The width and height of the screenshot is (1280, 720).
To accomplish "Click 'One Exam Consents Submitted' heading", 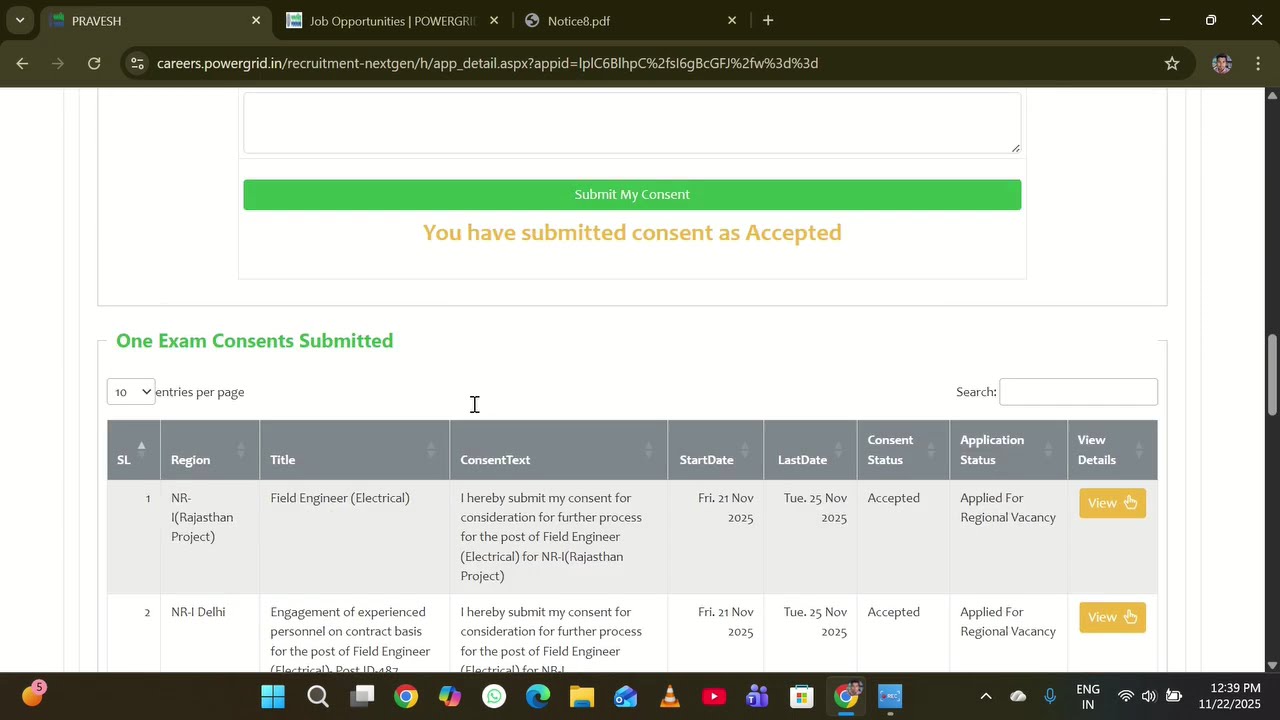I will point(255,341).
